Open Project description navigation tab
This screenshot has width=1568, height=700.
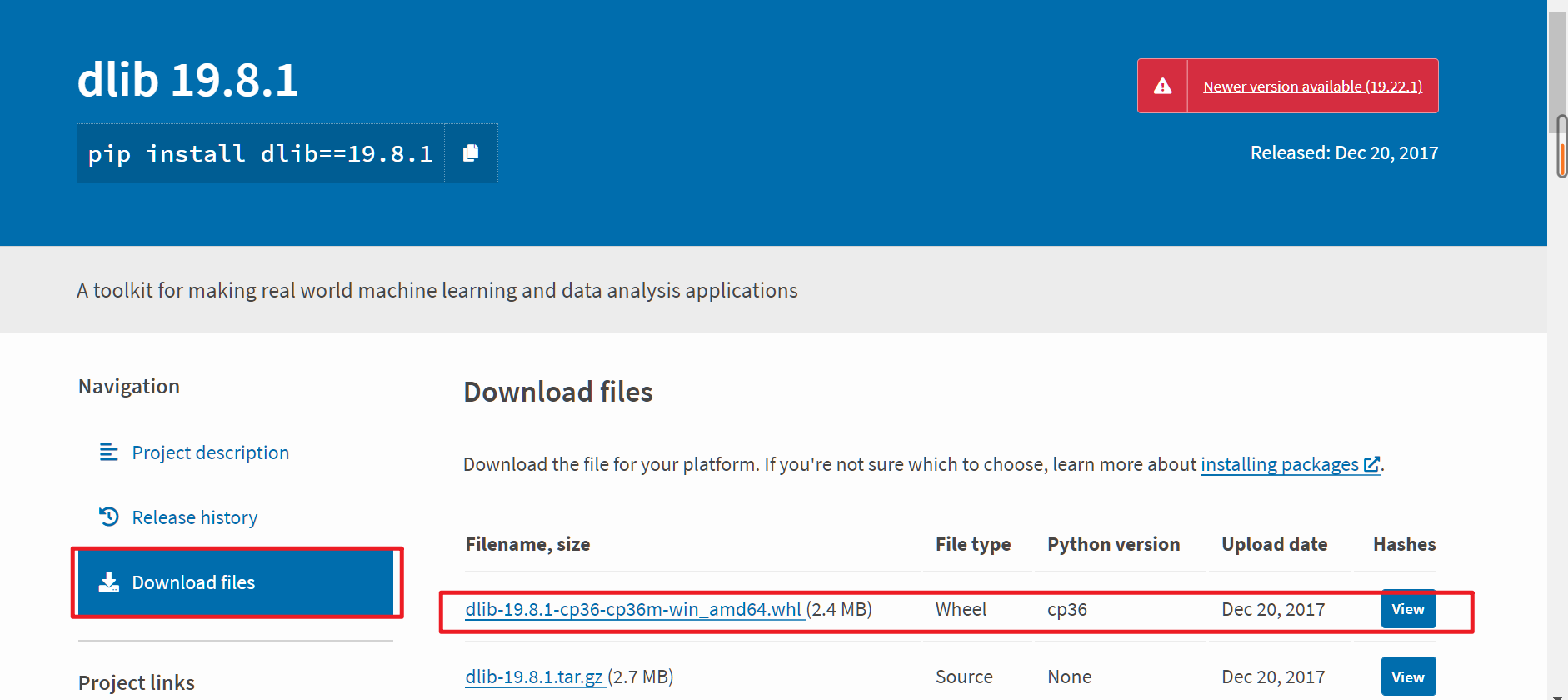[x=210, y=452]
